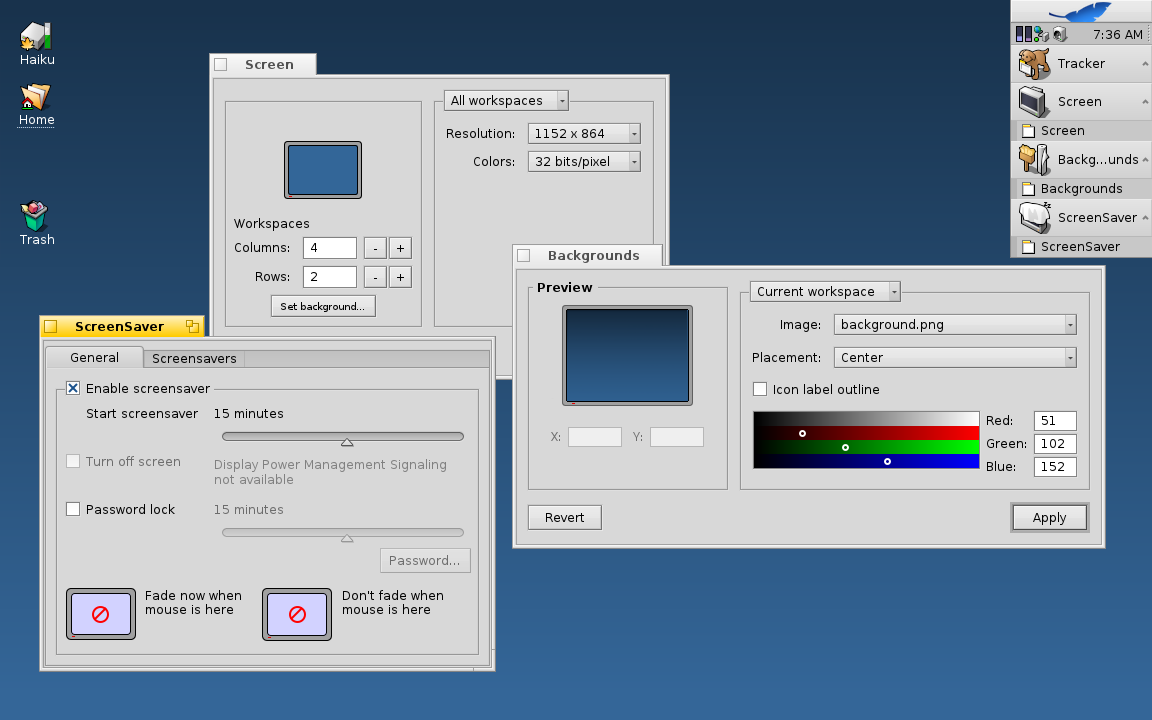Click the Set background button

(323, 306)
